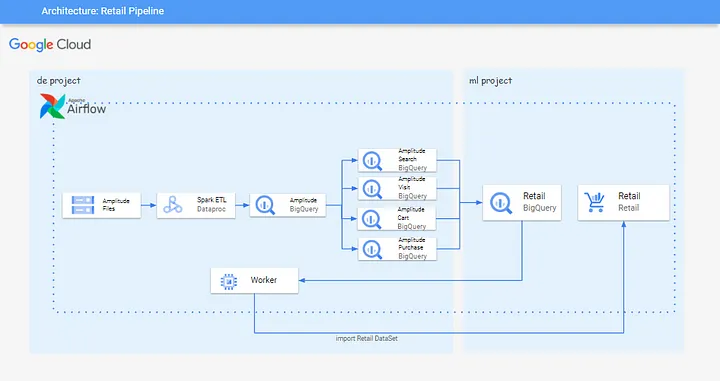The width and height of the screenshot is (720, 381).
Task: Click the 'de project' label
Action: click(x=59, y=81)
